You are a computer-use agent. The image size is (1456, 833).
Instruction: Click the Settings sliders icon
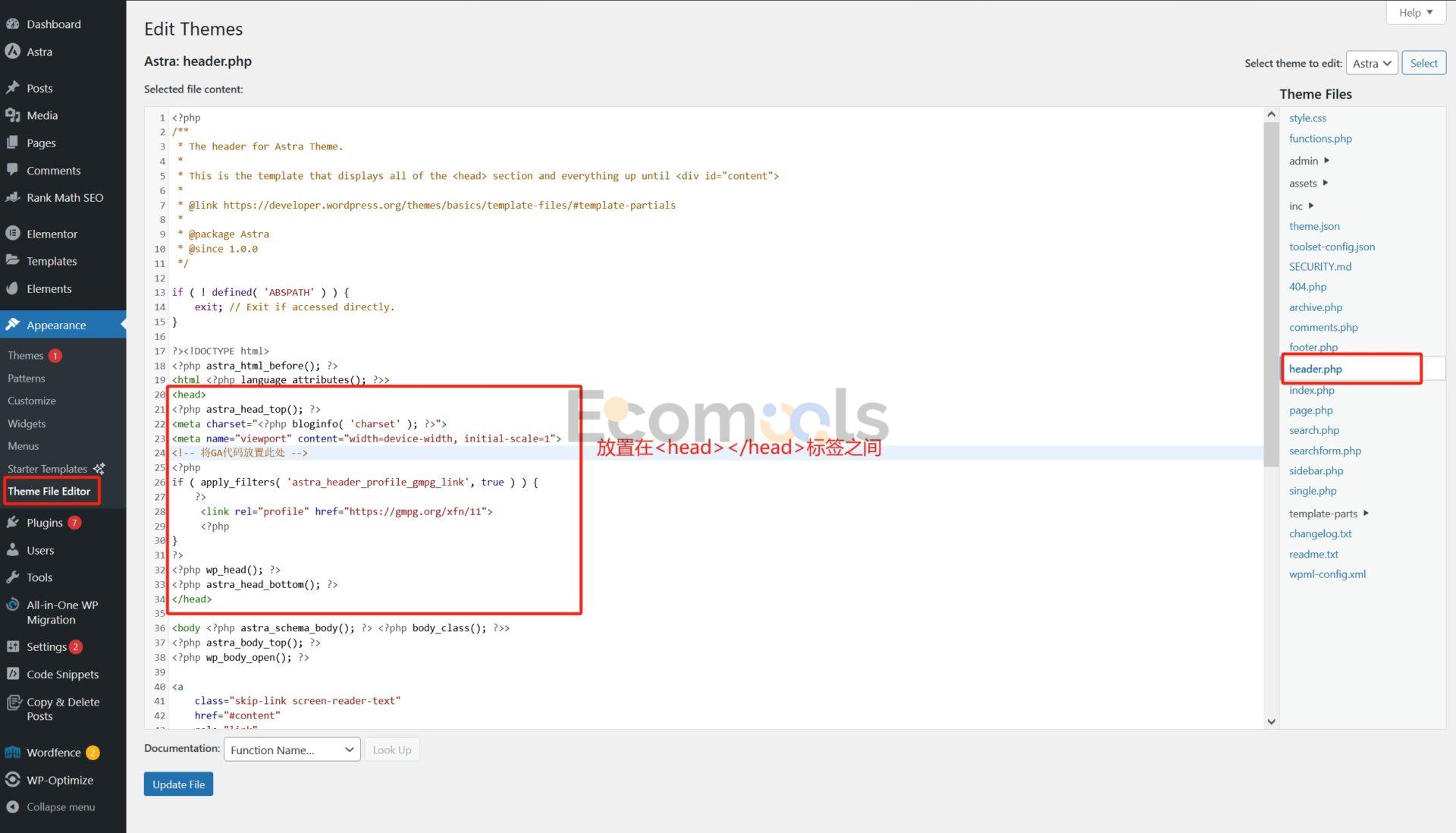click(12, 646)
